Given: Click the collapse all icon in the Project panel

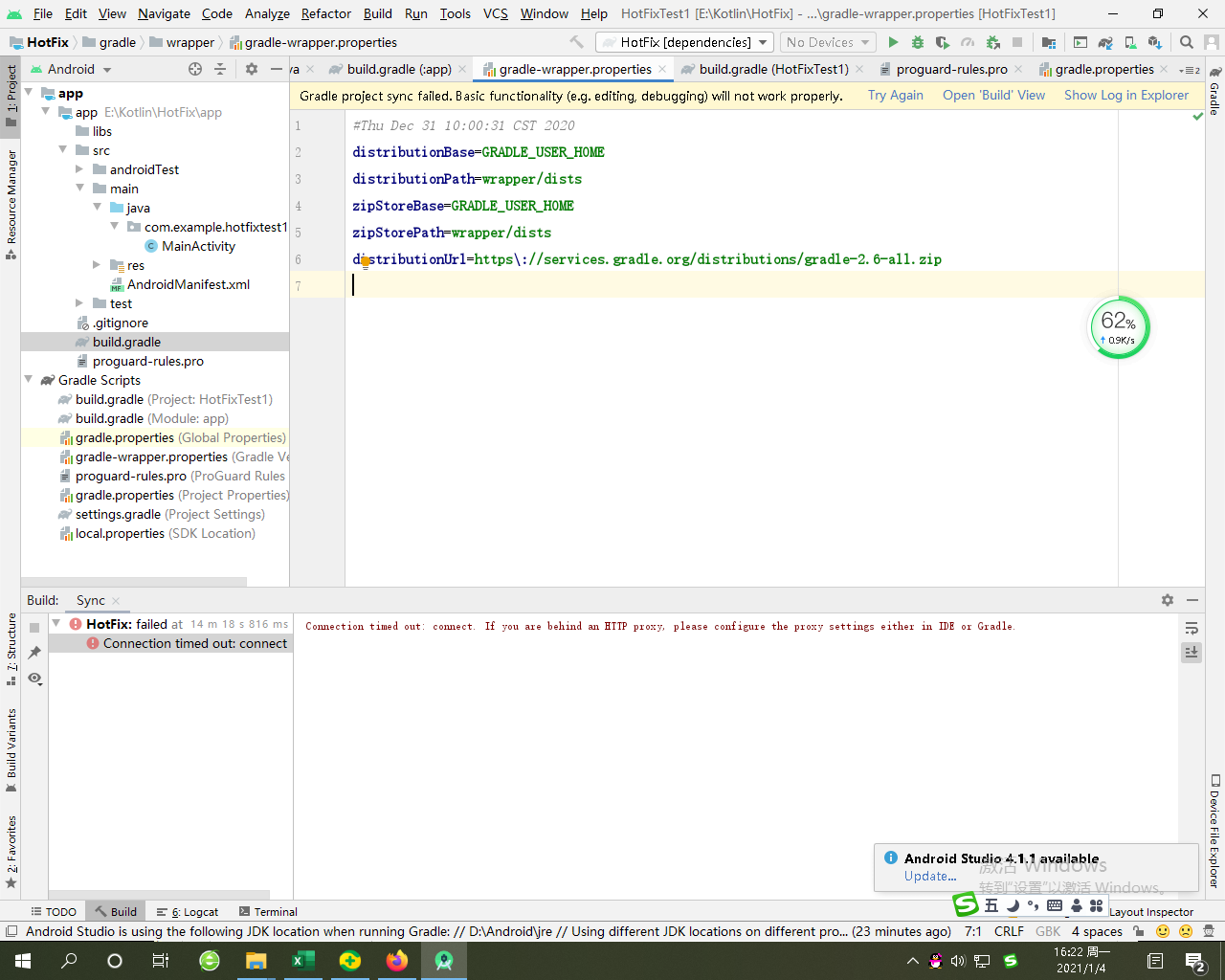Looking at the screenshot, I should [x=220, y=69].
